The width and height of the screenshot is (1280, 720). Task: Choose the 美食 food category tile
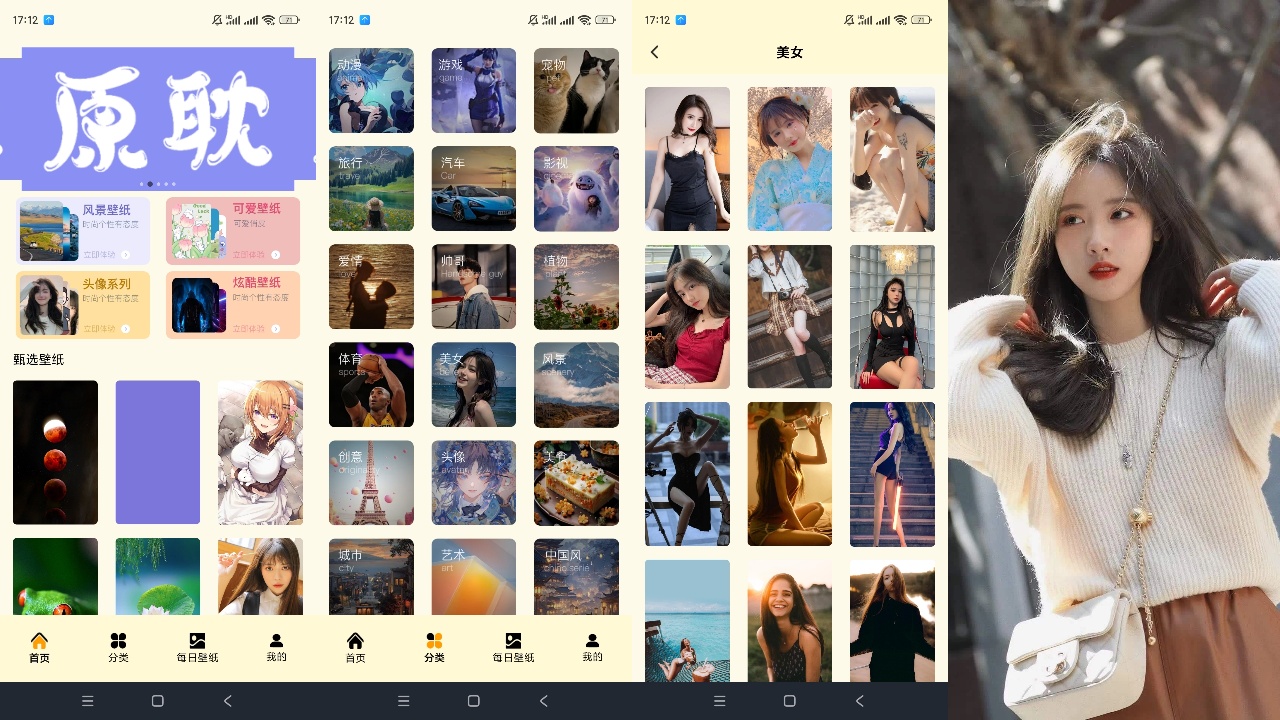576,483
